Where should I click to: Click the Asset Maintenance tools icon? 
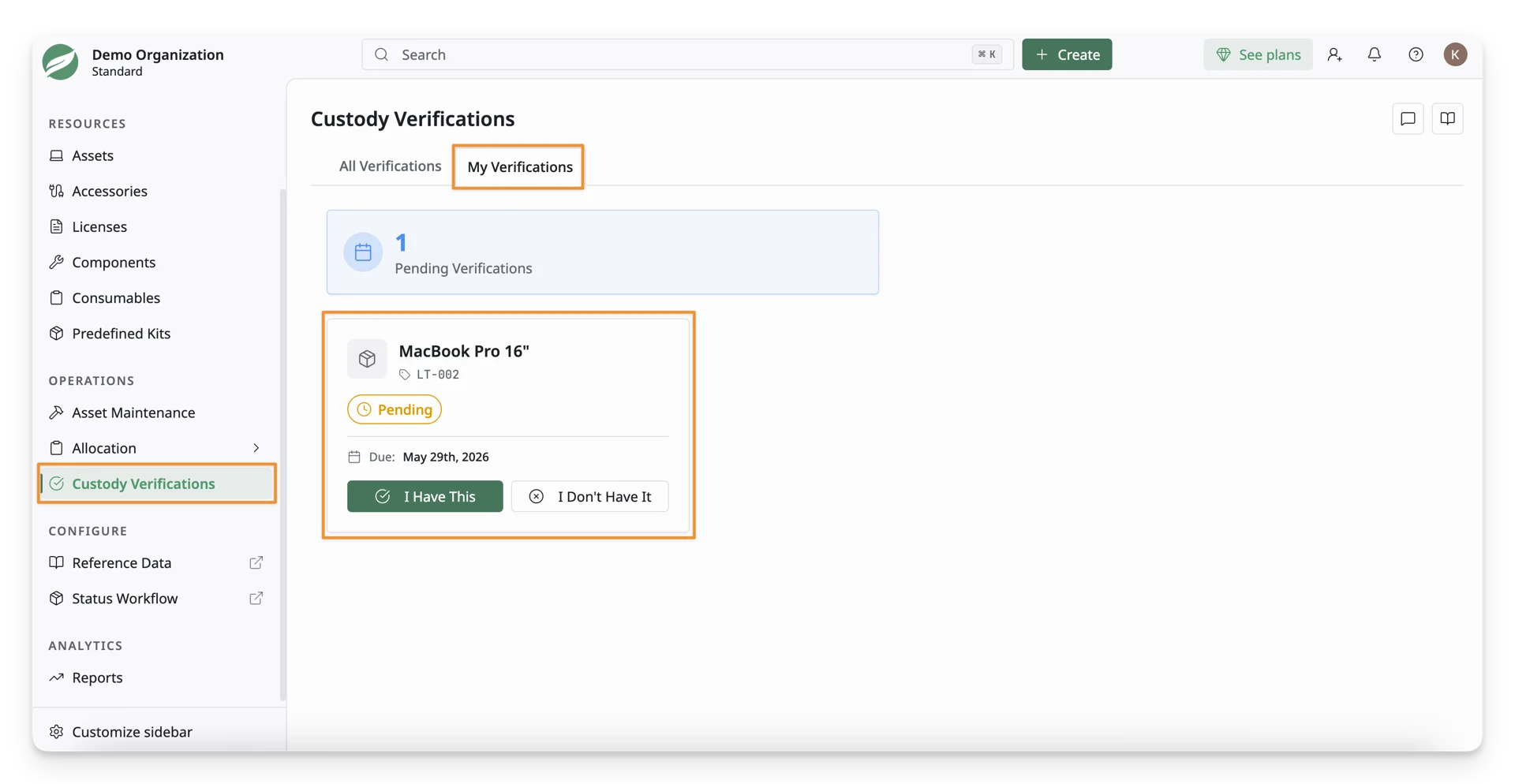point(56,413)
